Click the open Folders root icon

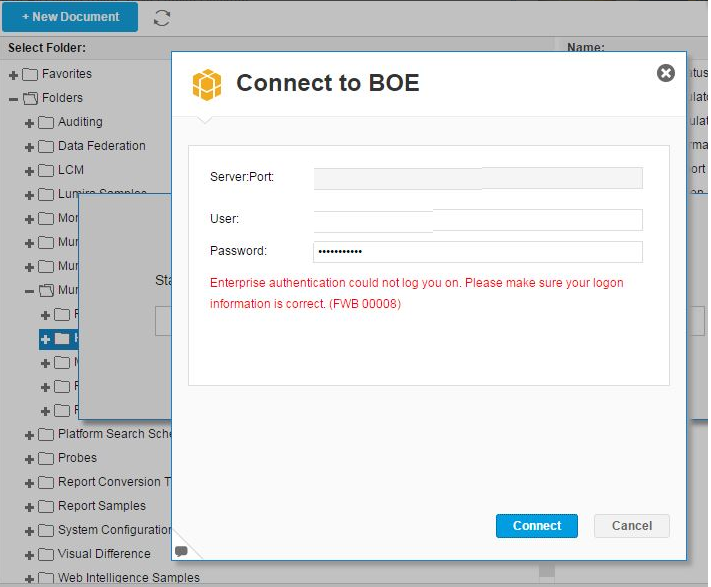tap(30, 98)
